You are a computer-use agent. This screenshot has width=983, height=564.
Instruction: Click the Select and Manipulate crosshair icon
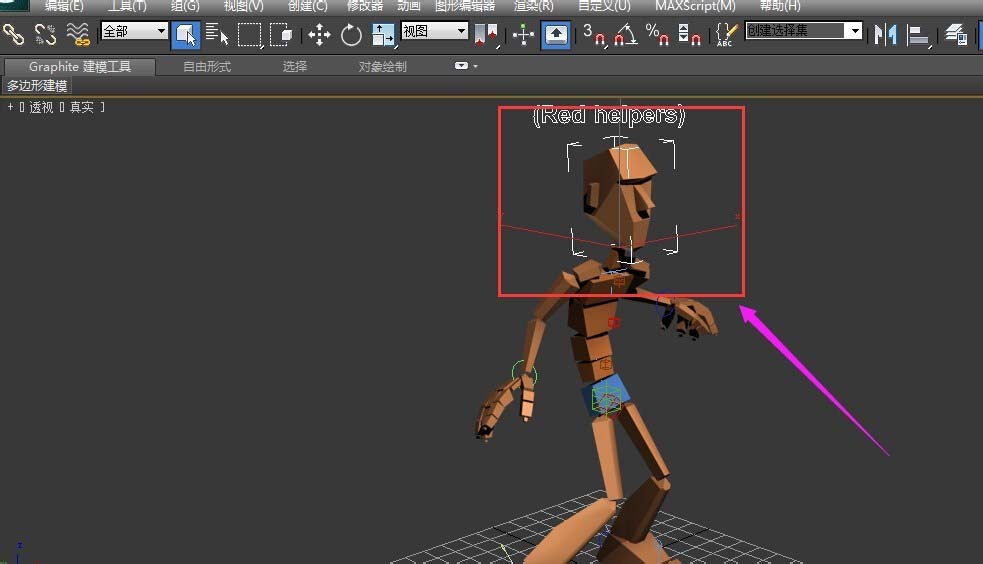[x=523, y=34]
